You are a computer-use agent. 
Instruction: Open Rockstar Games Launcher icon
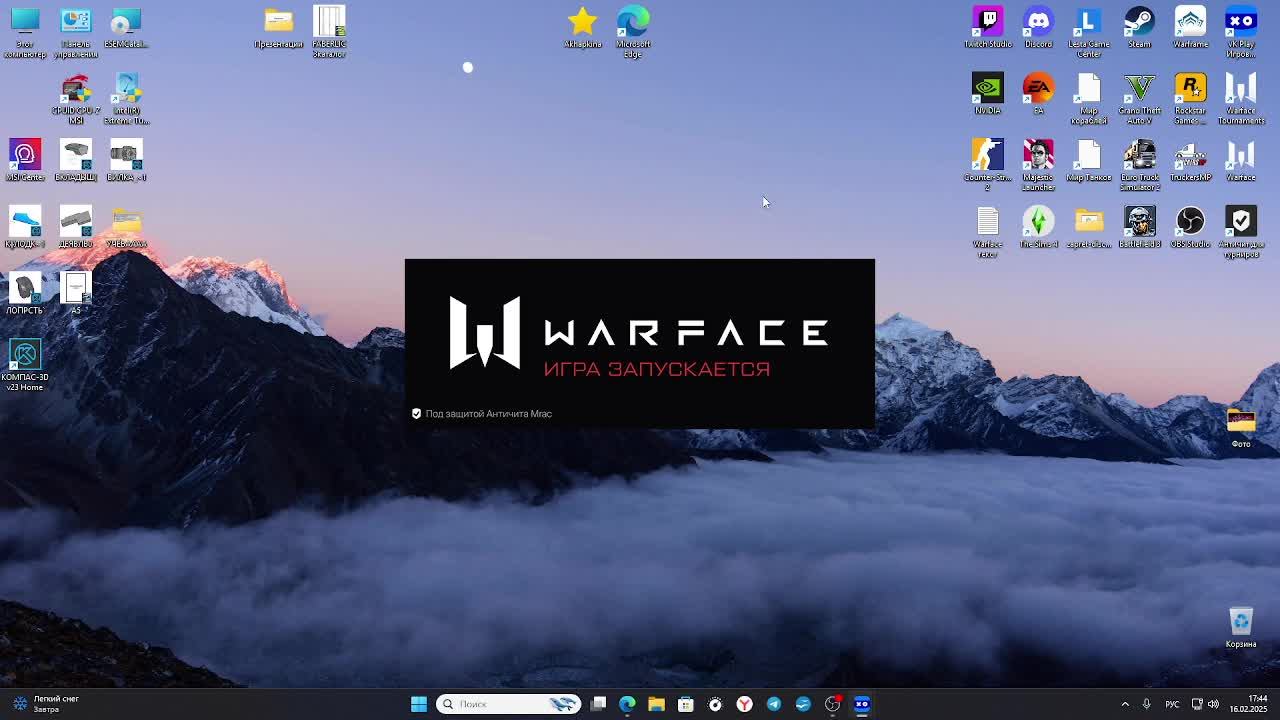pos(1190,99)
